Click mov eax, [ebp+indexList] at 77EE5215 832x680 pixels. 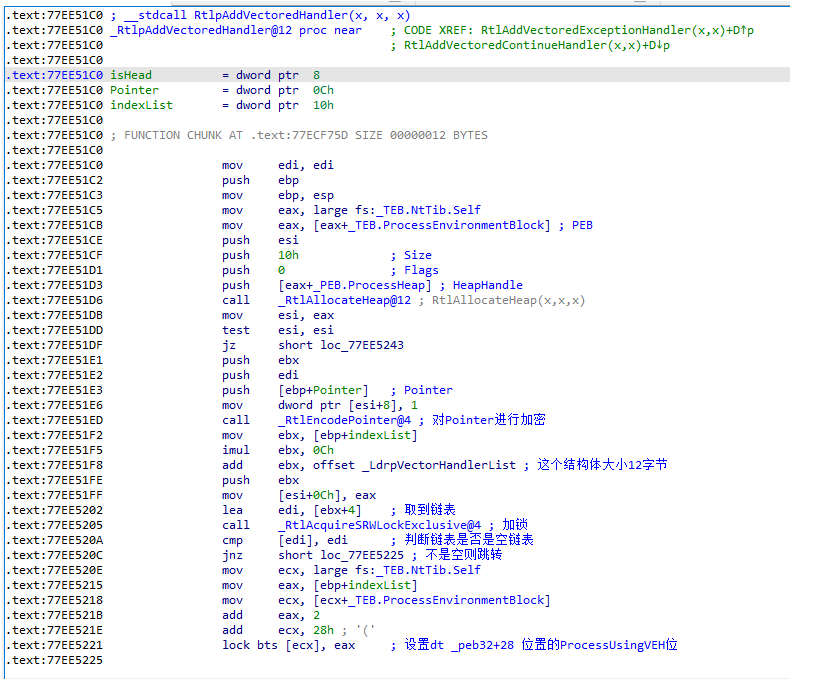(x=320, y=586)
